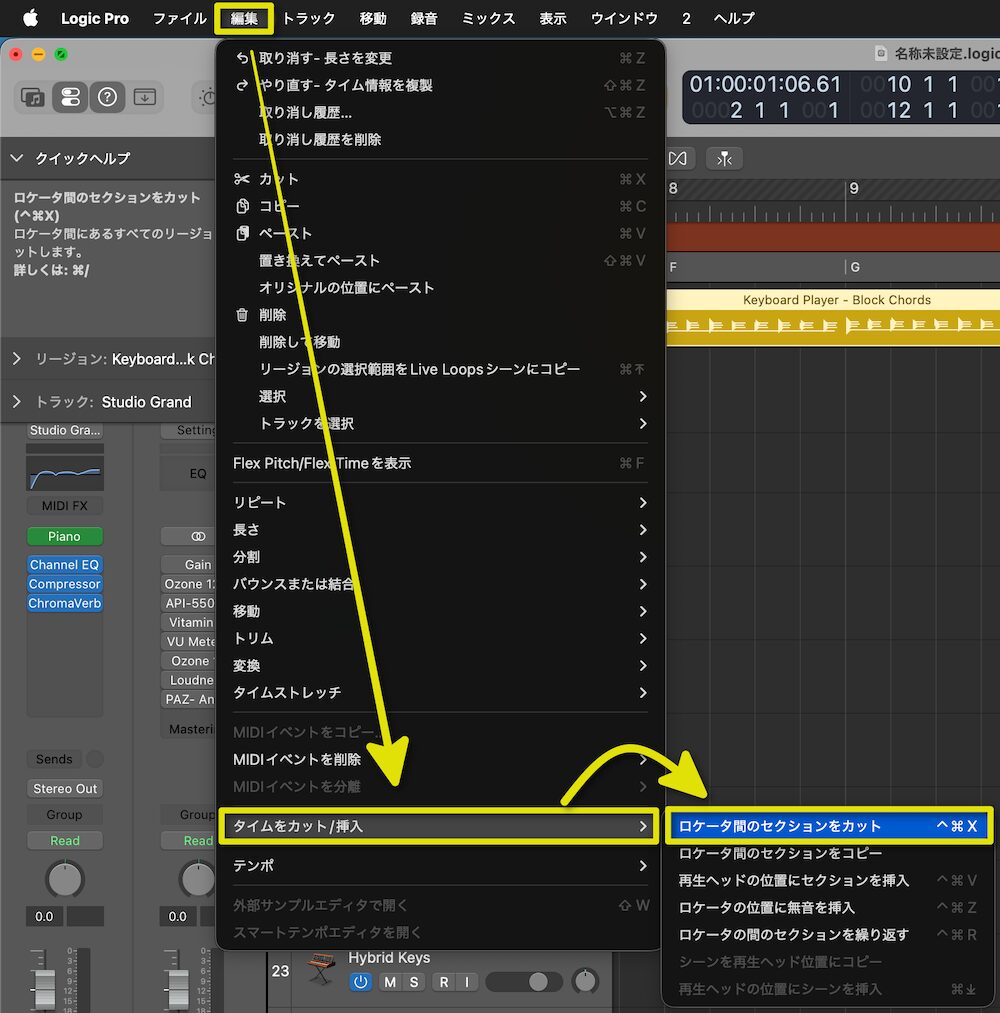
Task: Open the トラックを選択 submenu
Action: tap(440, 424)
